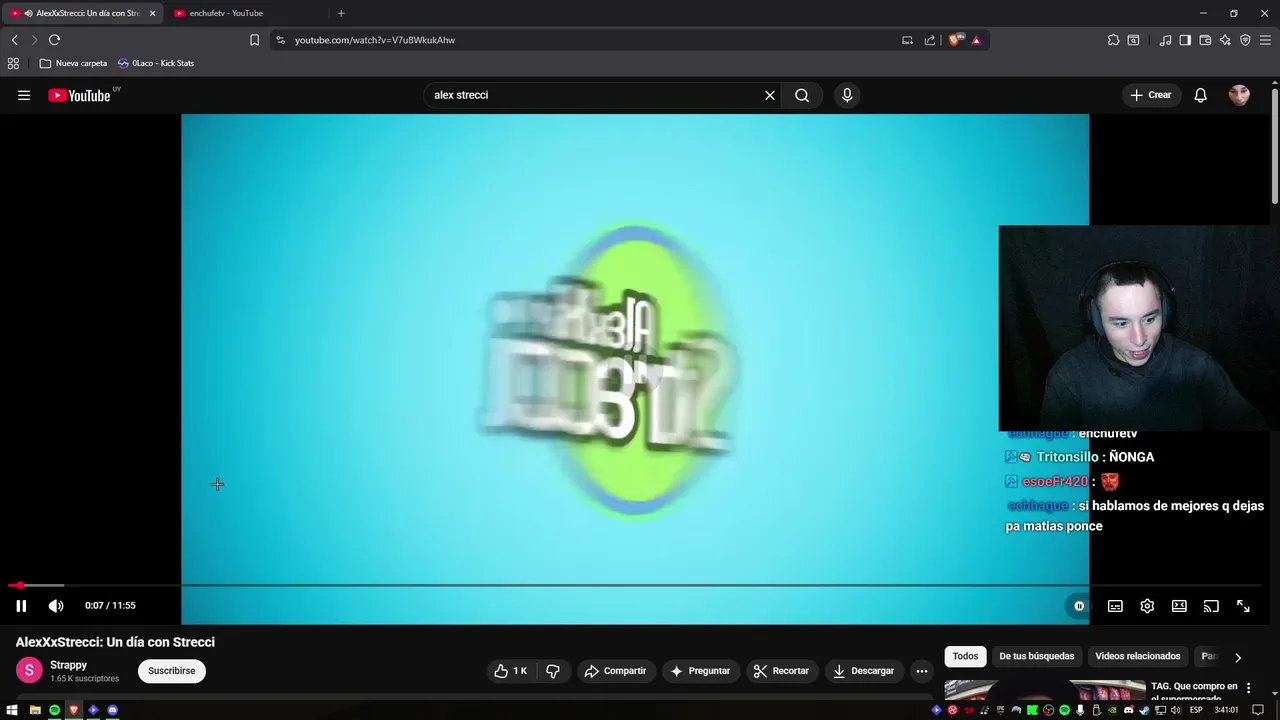Open the Strappy channel name link

pyautogui.click(x=68, y=665)
